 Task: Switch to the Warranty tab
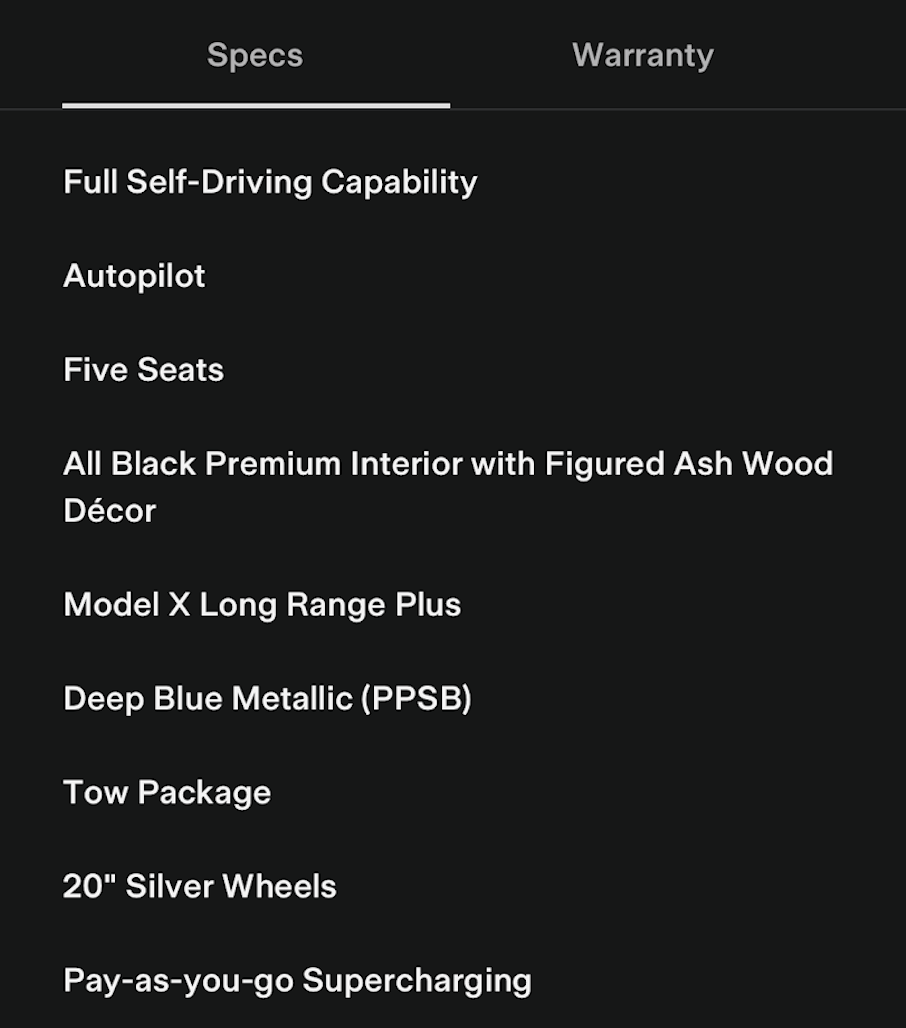[x=642, y=55]
